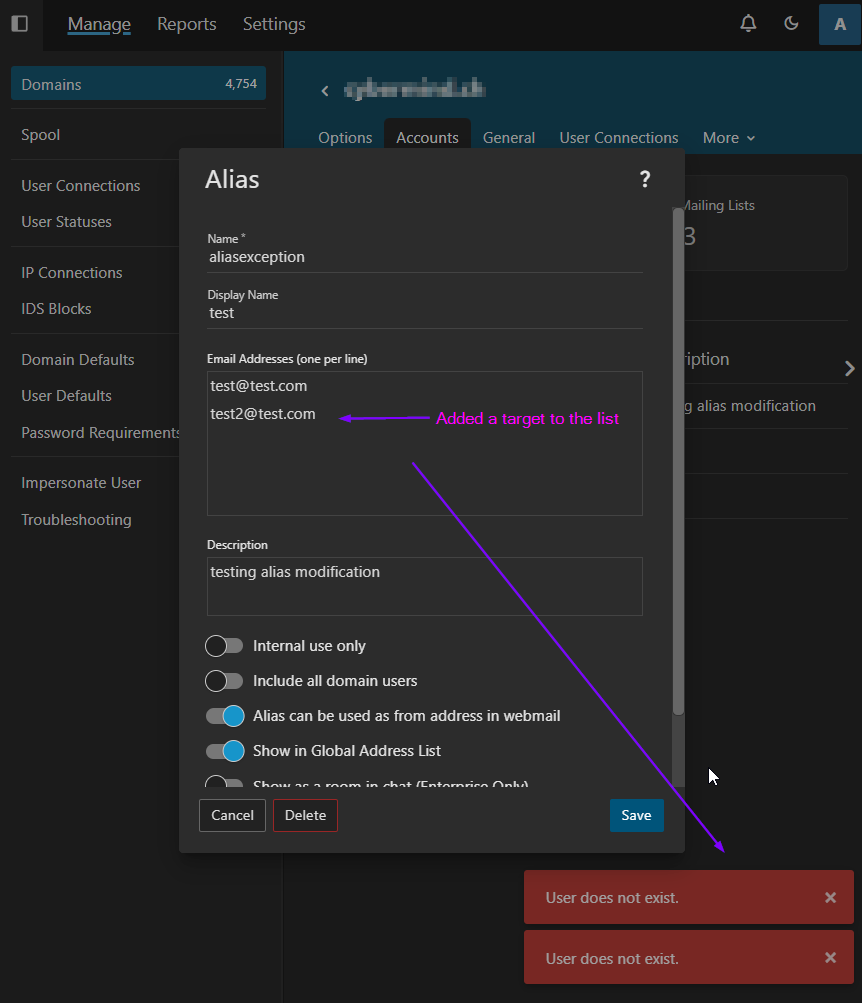862x1003 pixels.
Task: Expand the right arrow chevron panel
Action: [849, 368]
